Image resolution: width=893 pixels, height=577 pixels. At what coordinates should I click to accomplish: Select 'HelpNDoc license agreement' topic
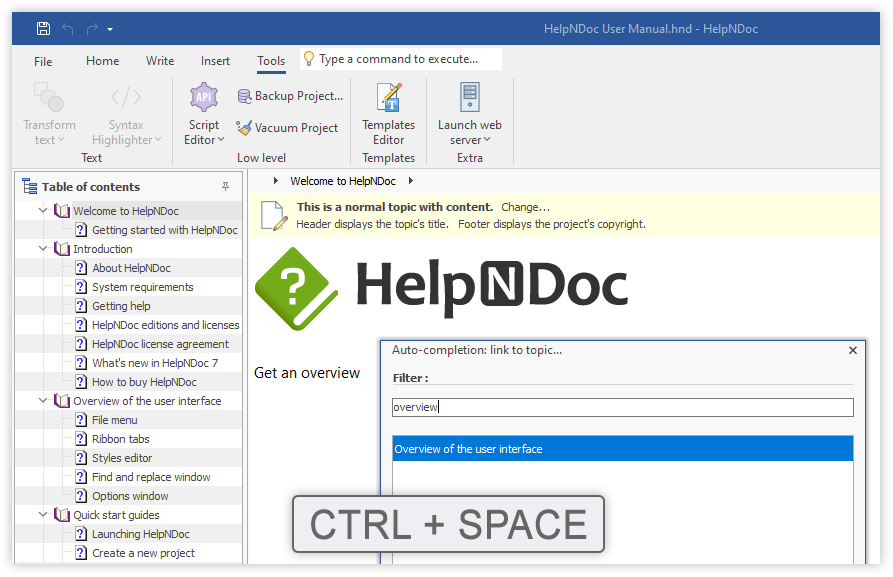point(160,344)
